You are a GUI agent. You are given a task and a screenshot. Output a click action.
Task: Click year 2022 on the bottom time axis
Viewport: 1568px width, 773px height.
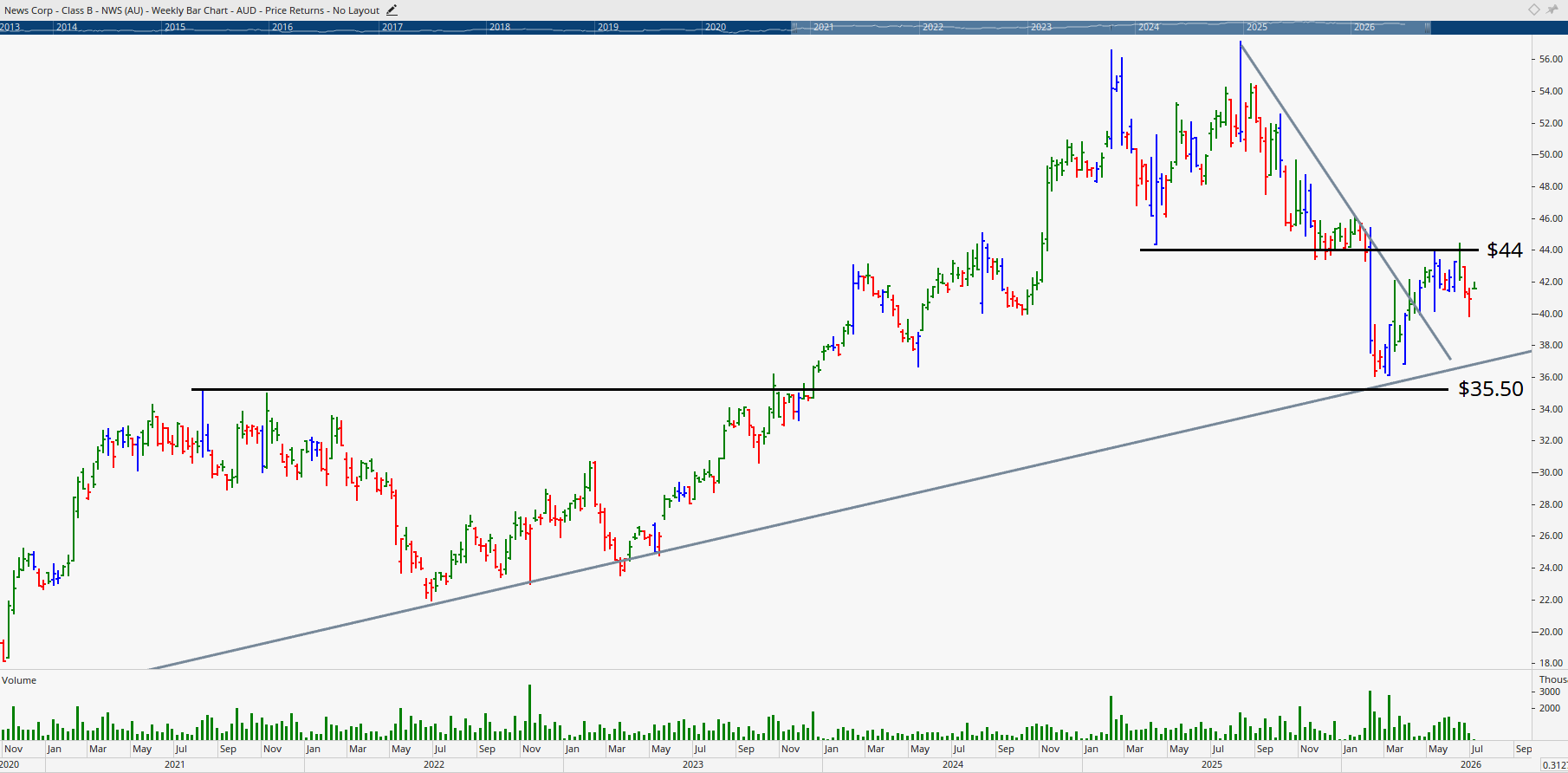pos(434,764)
